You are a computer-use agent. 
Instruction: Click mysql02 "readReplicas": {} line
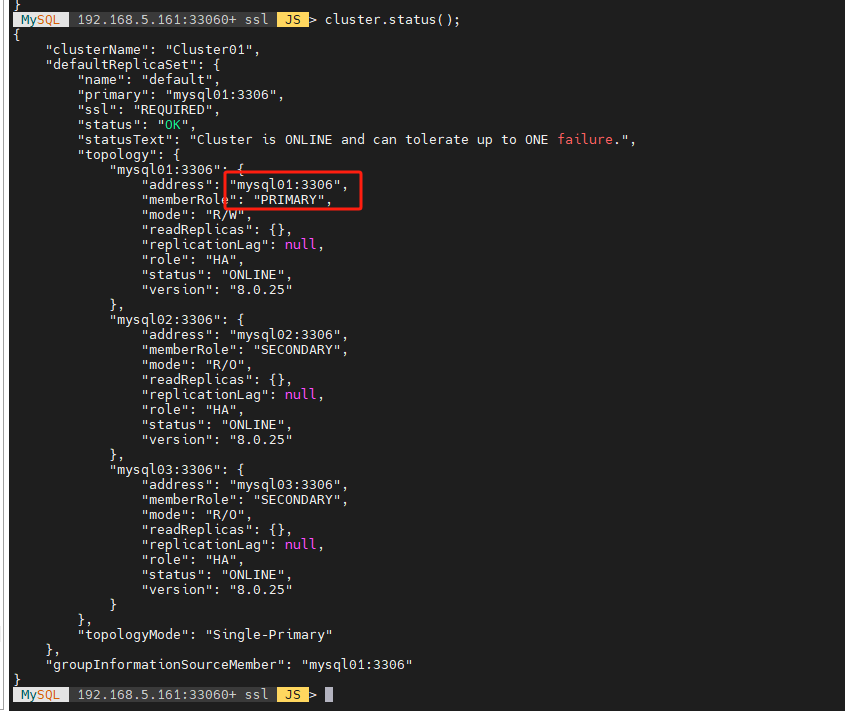[217, 380]
